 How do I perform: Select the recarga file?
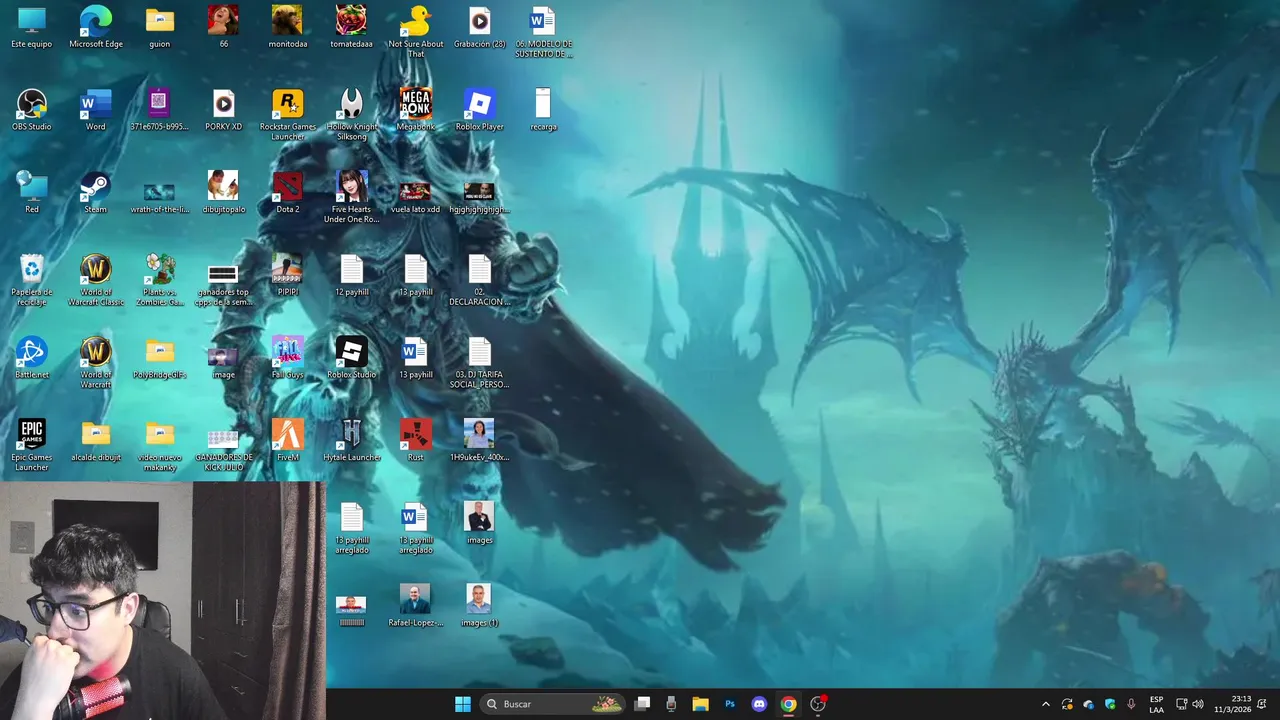pyautogui.click(x=543, y=110)
